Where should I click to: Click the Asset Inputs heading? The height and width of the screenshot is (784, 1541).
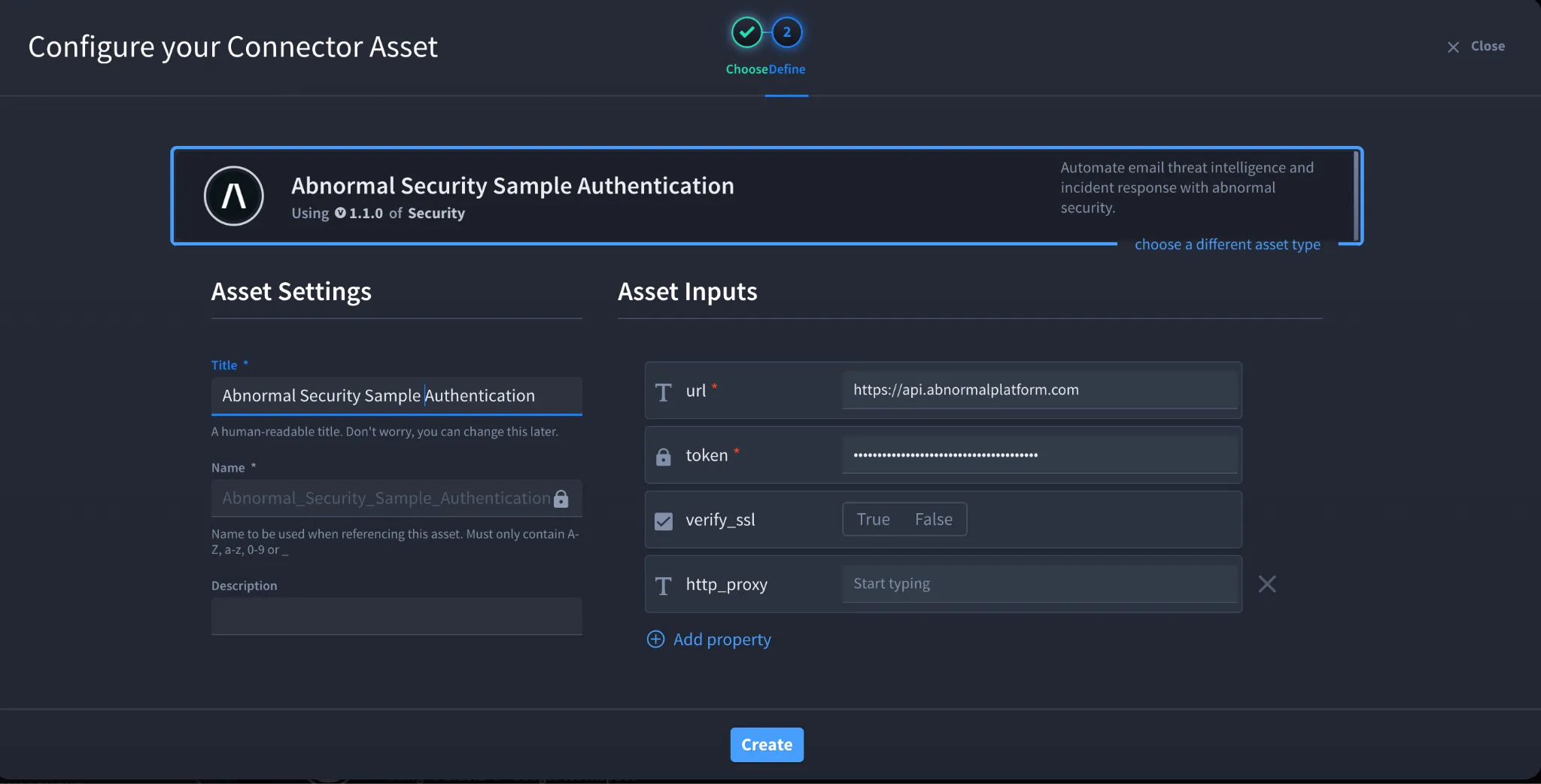point(688,291)
